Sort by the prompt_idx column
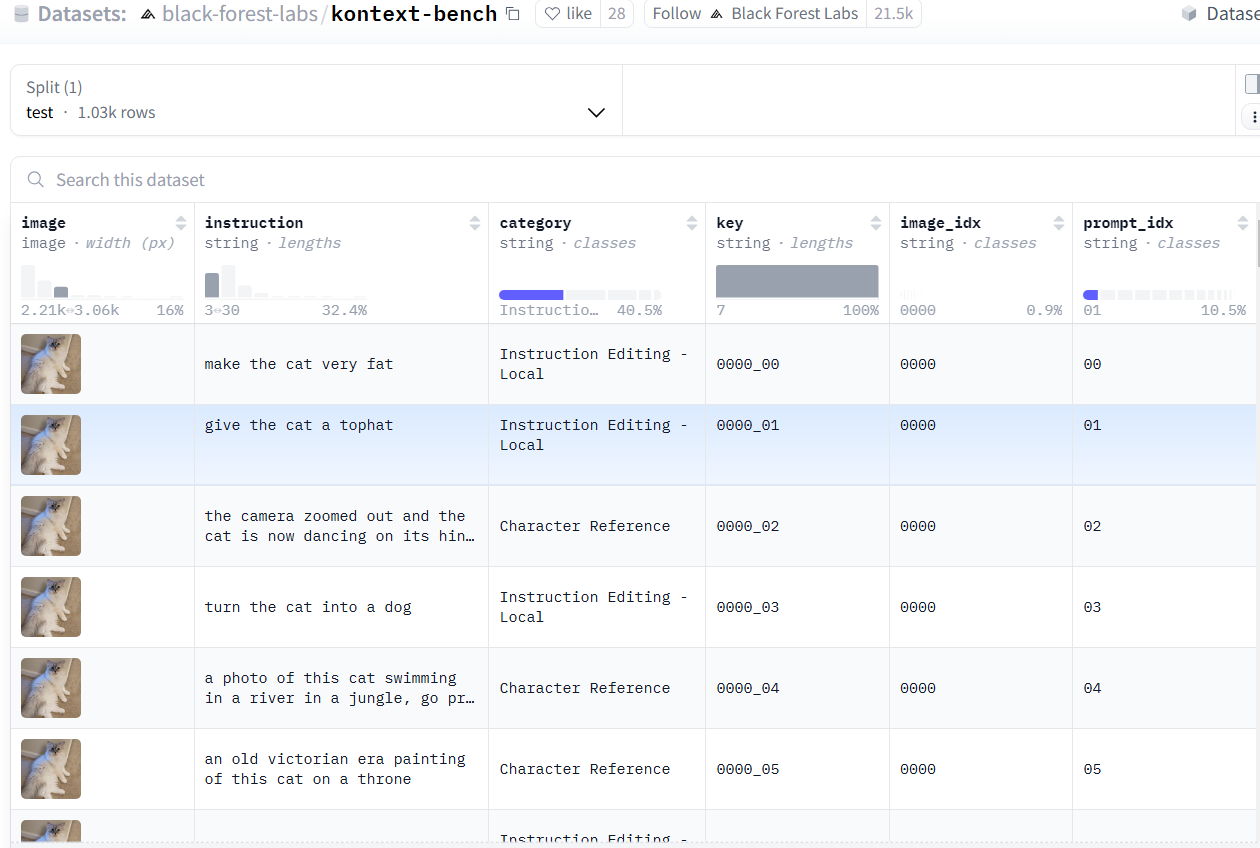This screenshot has height=848, width=1260. pos(1243,223)
